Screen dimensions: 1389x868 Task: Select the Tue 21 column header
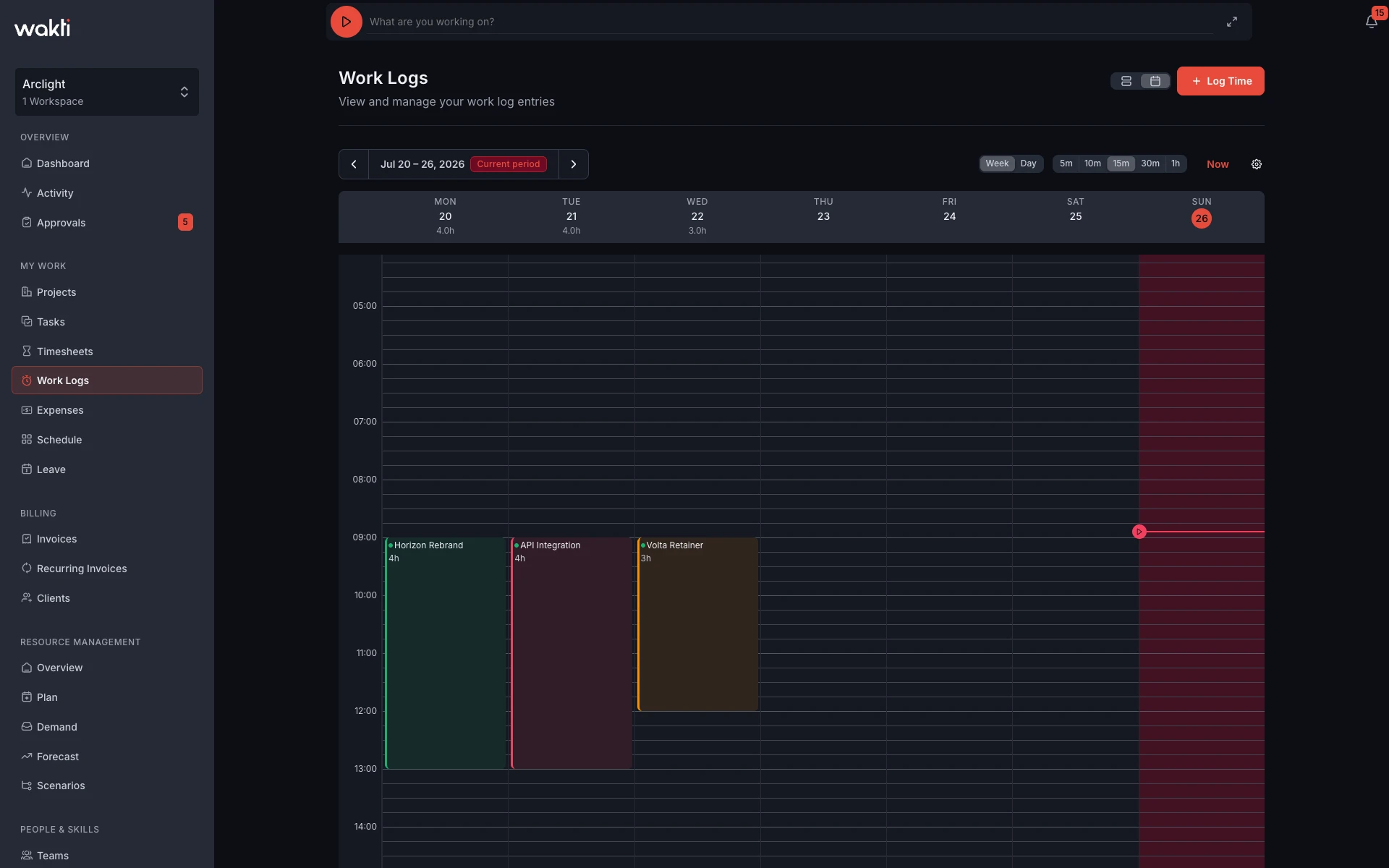click(572, 216)
